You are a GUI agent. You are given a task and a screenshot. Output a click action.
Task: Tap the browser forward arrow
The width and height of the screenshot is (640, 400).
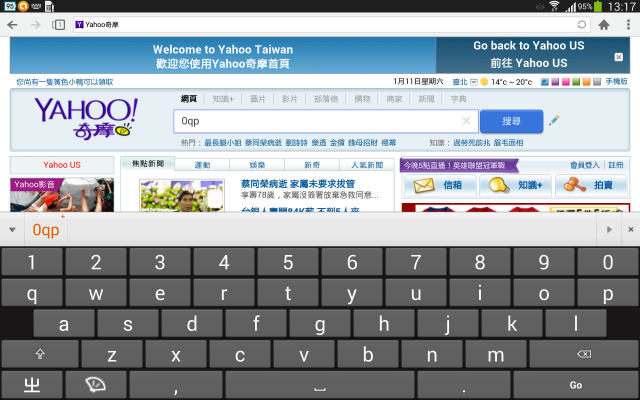tap(36, 25)
